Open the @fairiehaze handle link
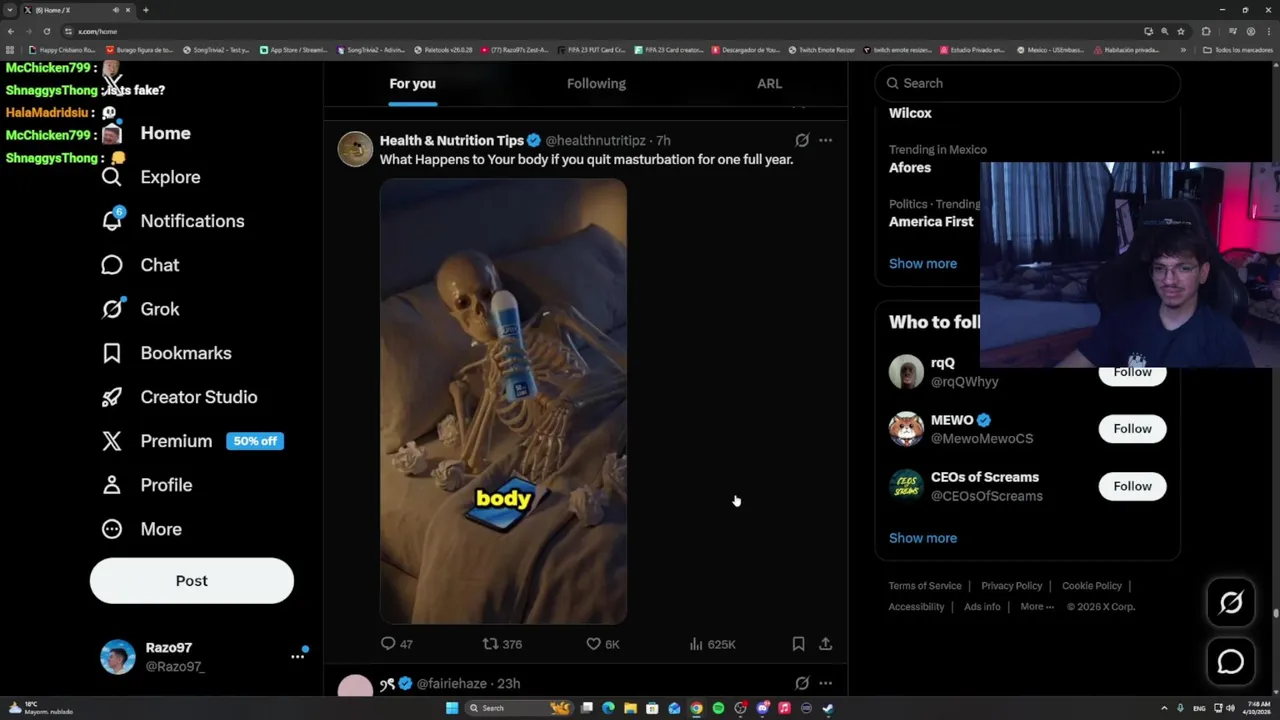The height and width of the screenshot is (720, 1280). click(x=451, y=684)
